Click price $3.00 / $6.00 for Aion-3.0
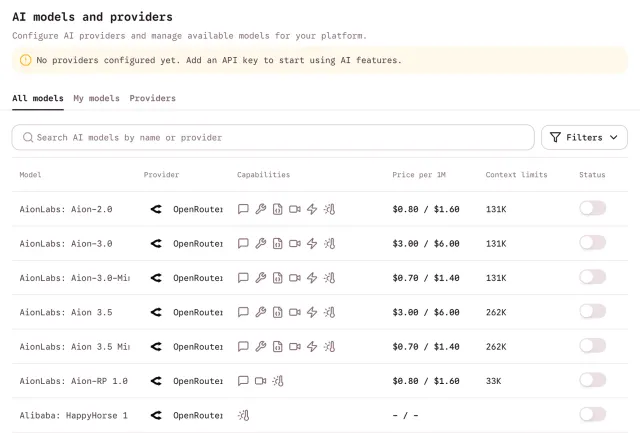Viewport: 640px width, 433px height. [426, 244]
